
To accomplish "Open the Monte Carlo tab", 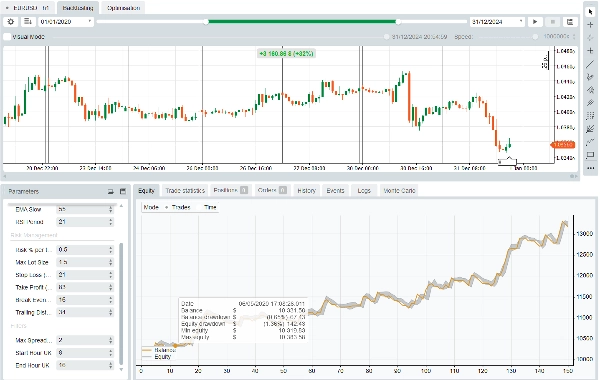I will point(399,191).
